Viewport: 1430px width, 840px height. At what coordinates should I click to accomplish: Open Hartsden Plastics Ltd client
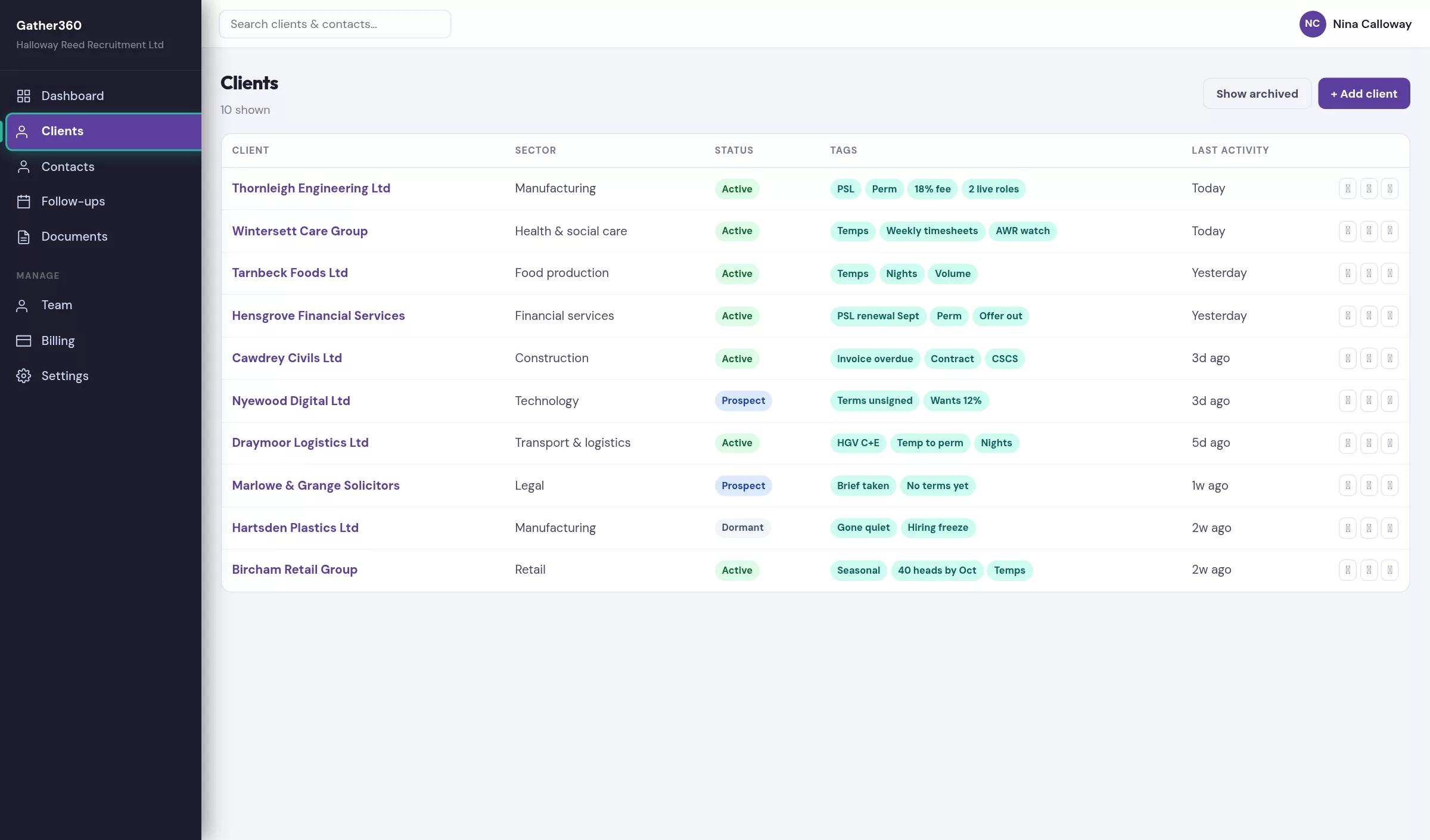click(x=295, y=528)
